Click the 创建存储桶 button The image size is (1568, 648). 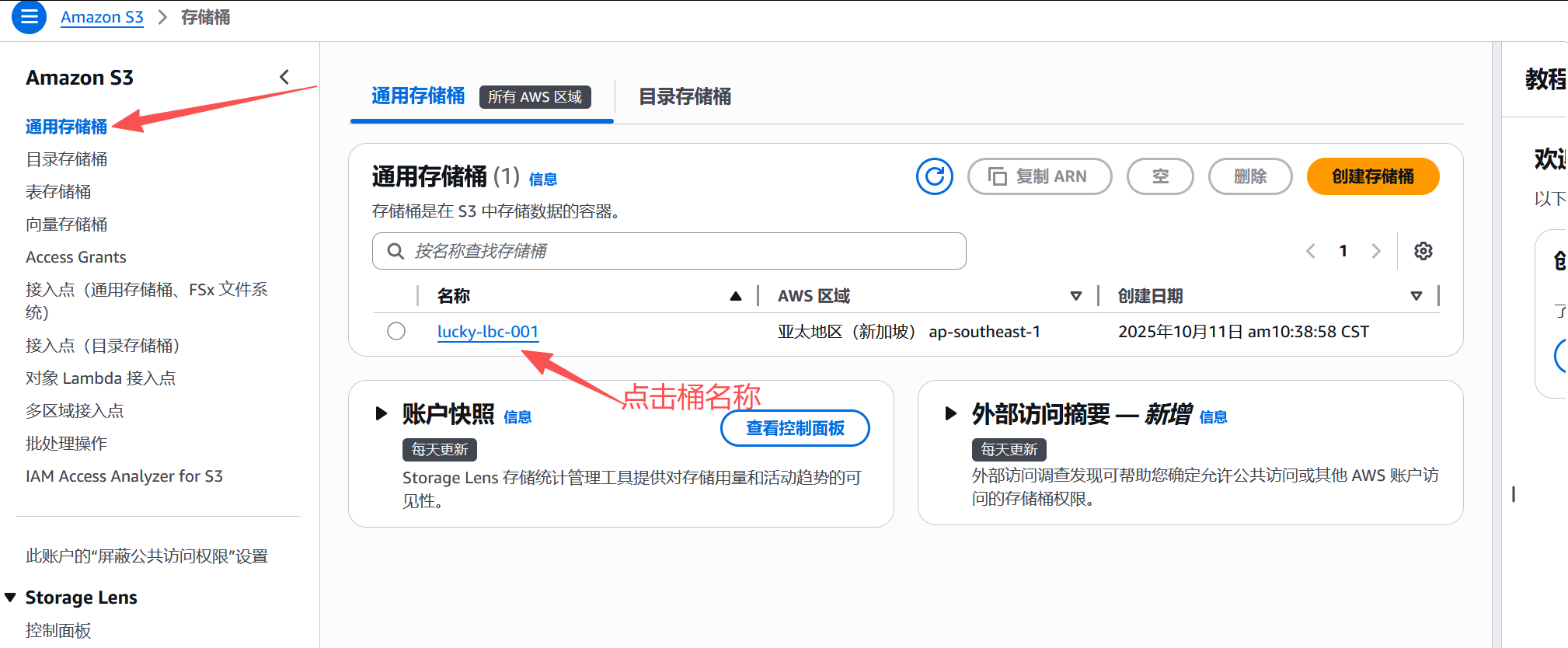[1373, 176]
